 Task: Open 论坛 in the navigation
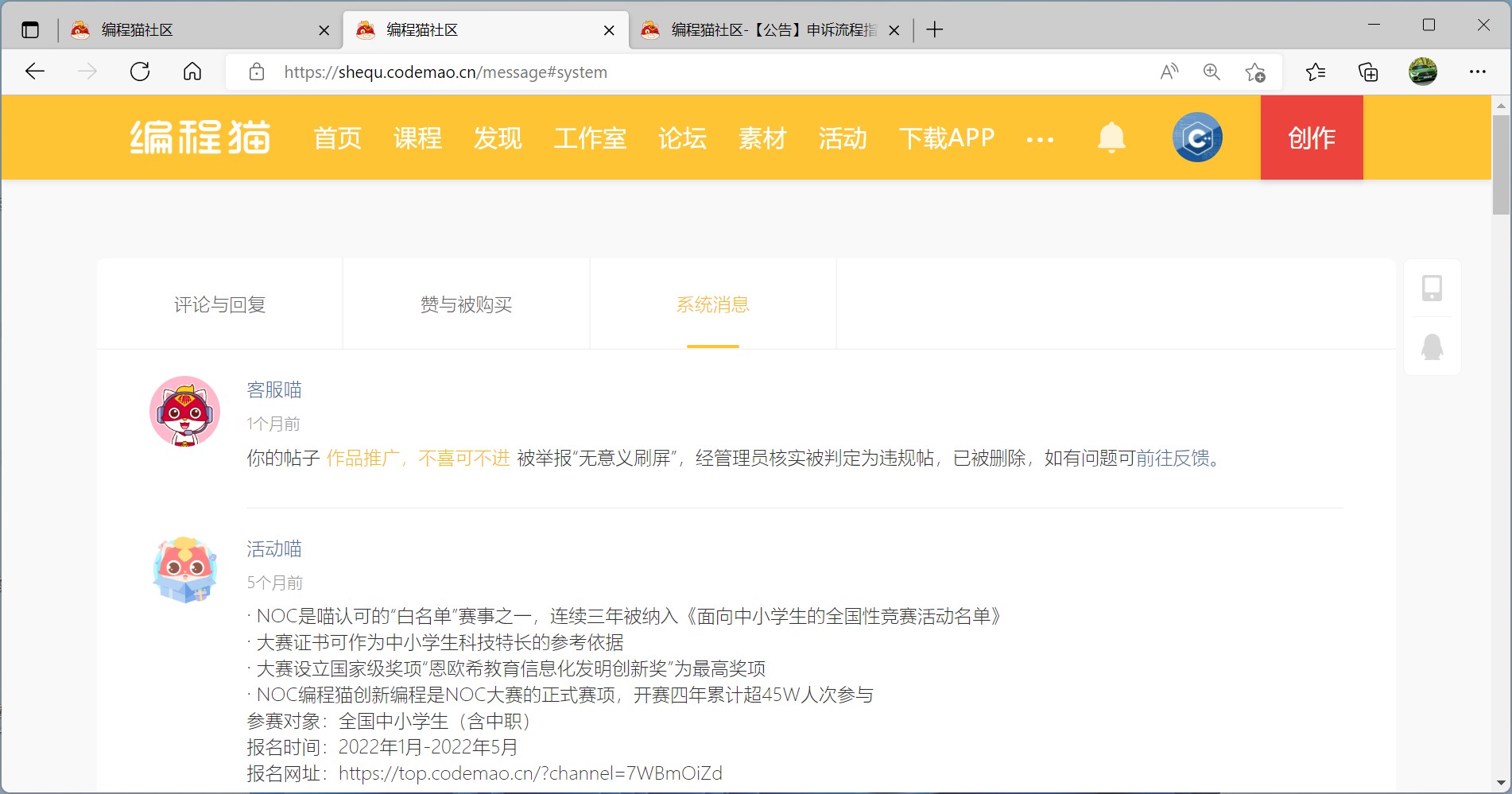[x=682, y=138]
